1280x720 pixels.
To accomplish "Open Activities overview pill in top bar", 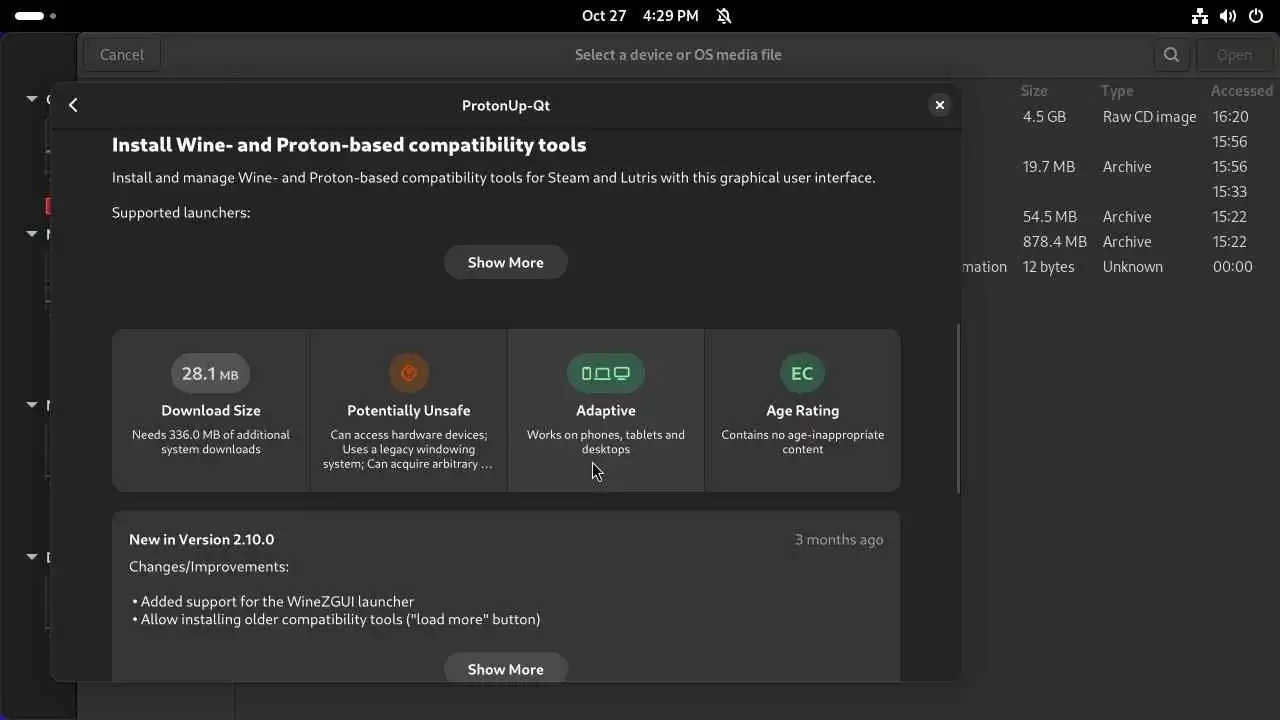I will [36, 16].
